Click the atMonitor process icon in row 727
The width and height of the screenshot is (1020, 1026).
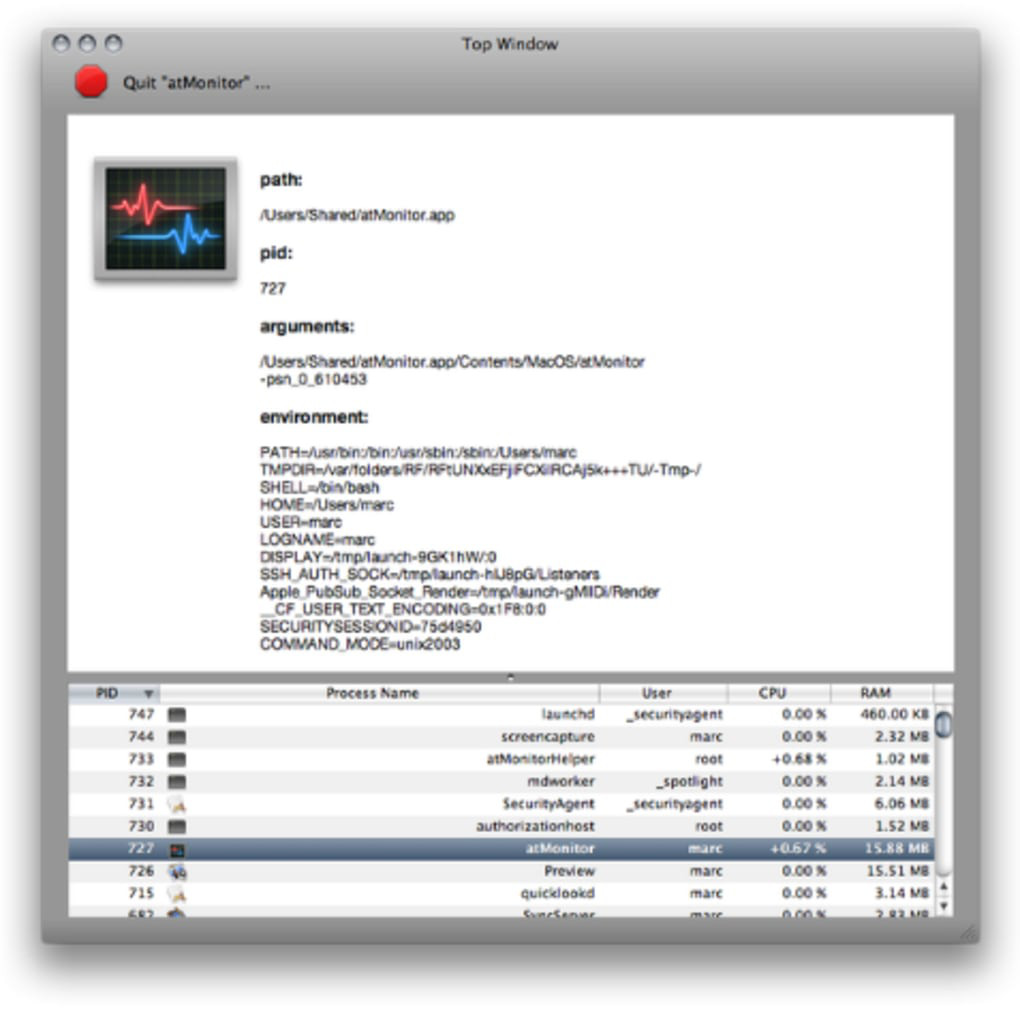pyautogui.click(x=177, y=849)
